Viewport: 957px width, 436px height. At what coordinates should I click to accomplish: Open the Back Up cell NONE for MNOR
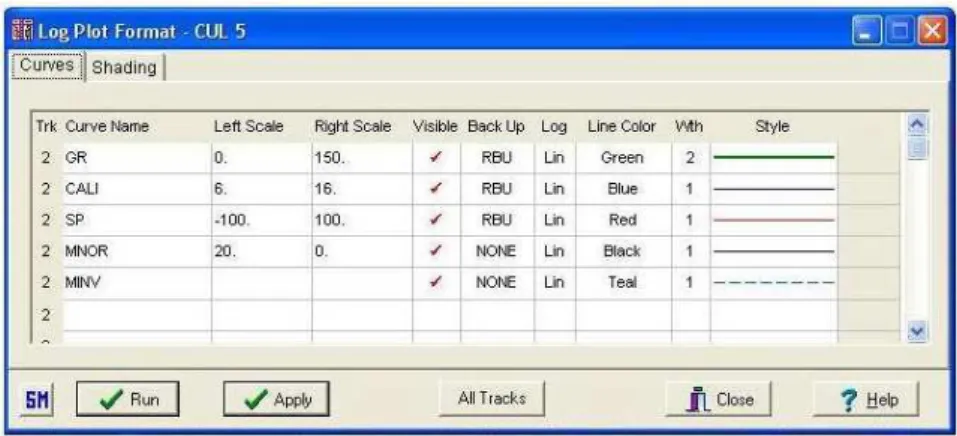(497, 251)
